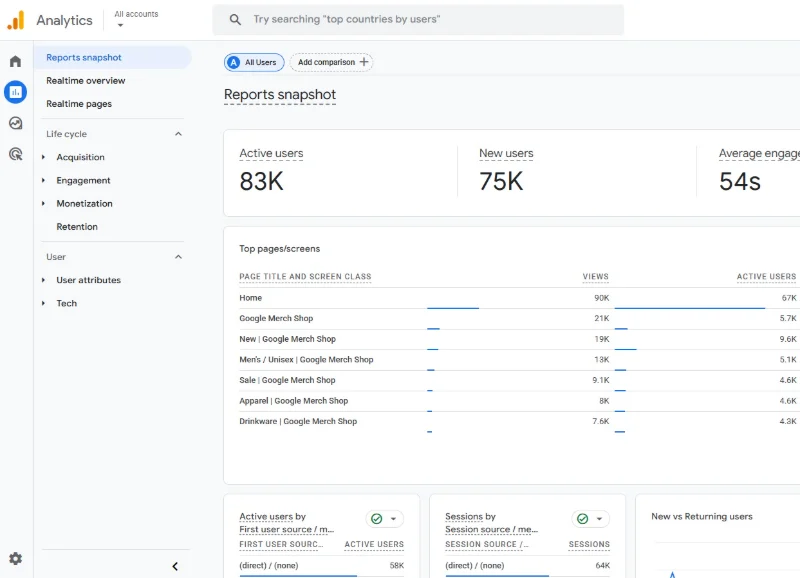The width and height of the screenshot is (800, 578).
Task: Click the Google Analytics logo
Action: point(16,20)
